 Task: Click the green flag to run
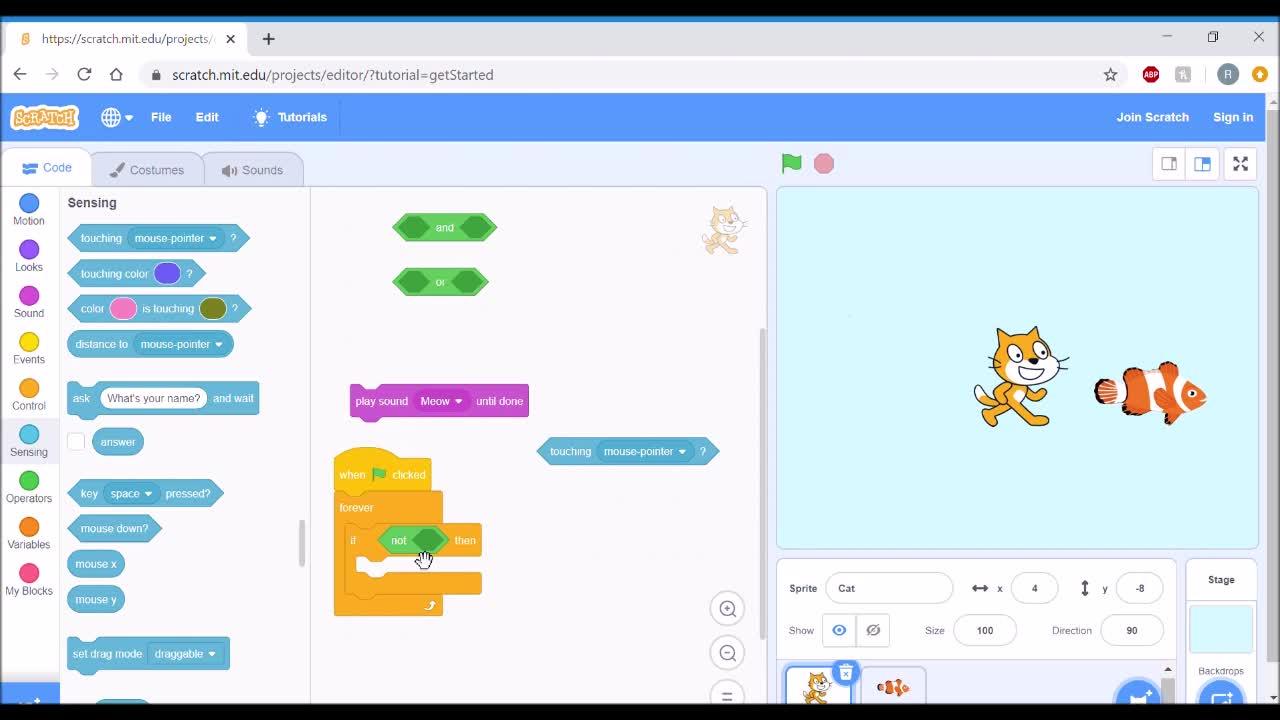pos(791,163)
